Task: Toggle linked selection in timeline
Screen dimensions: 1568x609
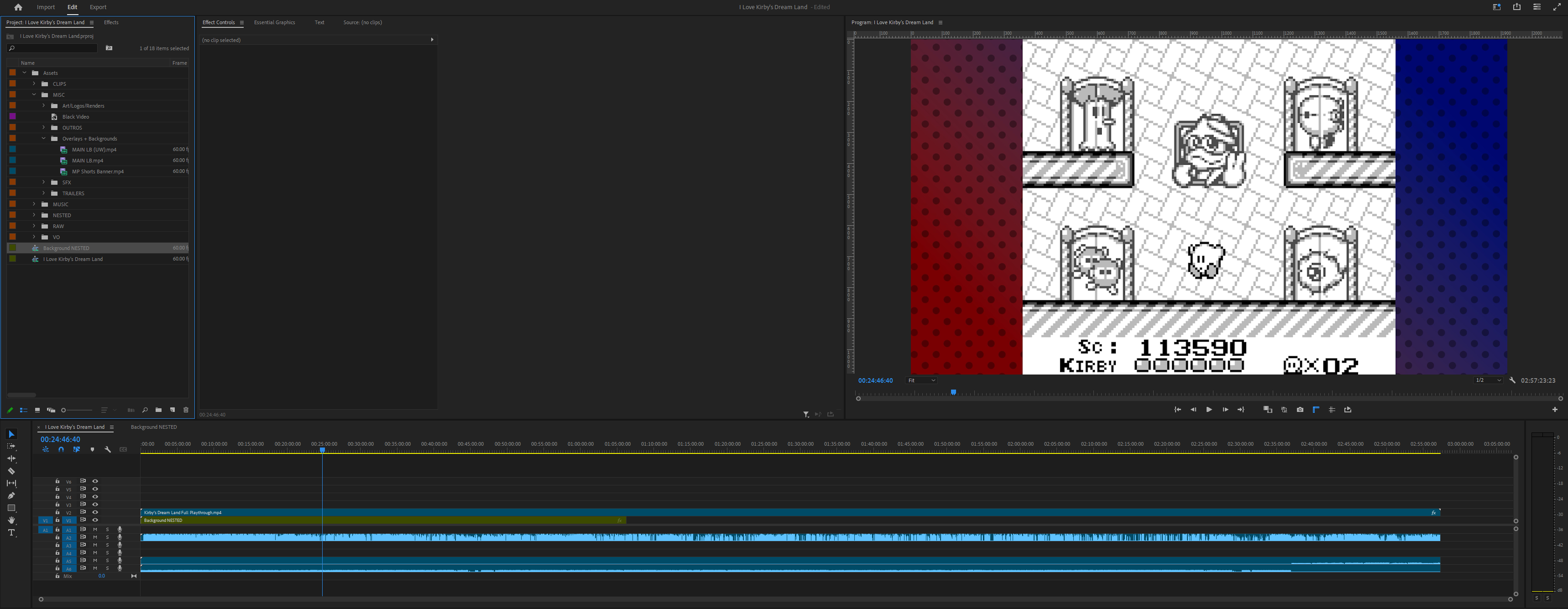Action: 76,450
